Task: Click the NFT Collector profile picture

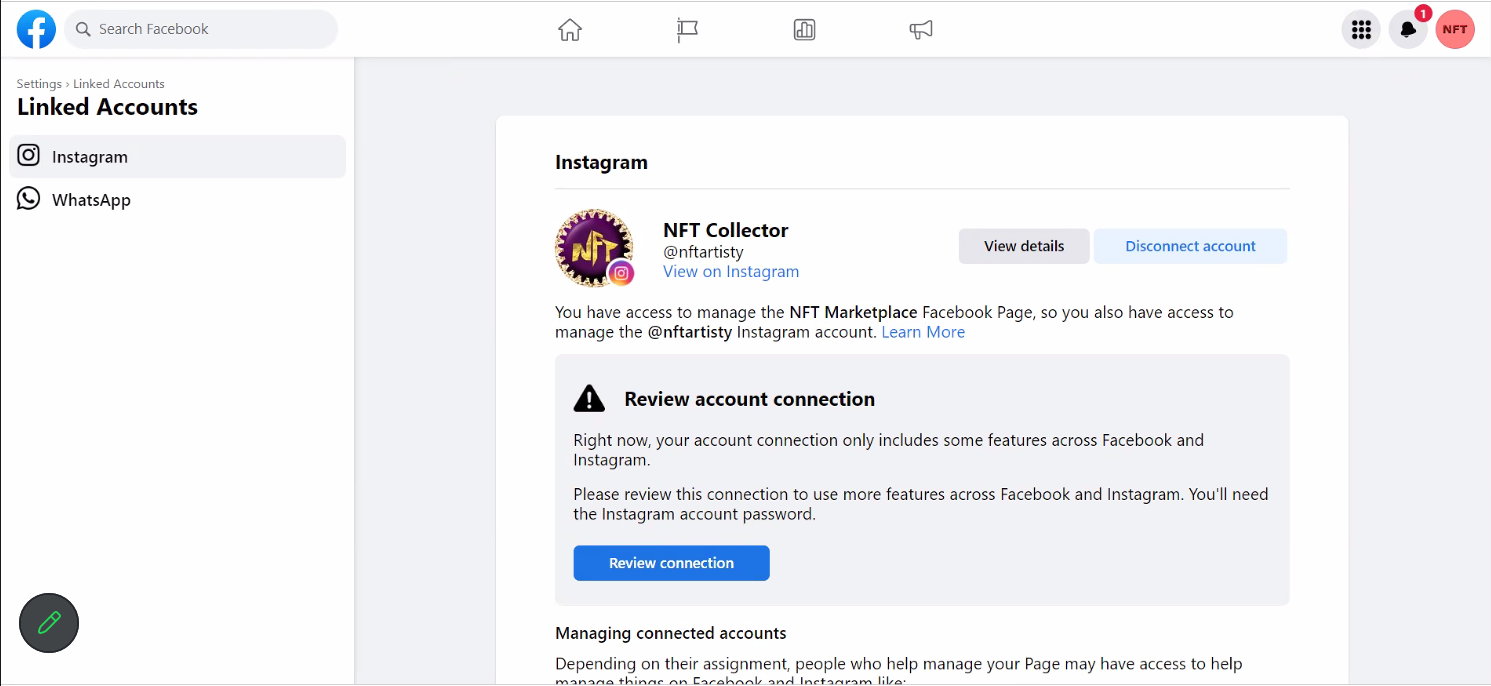Action: pos(594,248)
